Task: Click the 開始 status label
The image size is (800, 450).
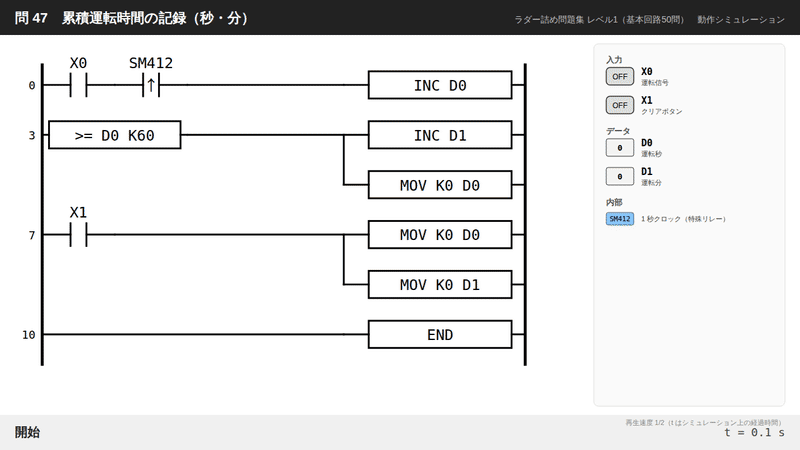Action: click(x=27, y=432)
